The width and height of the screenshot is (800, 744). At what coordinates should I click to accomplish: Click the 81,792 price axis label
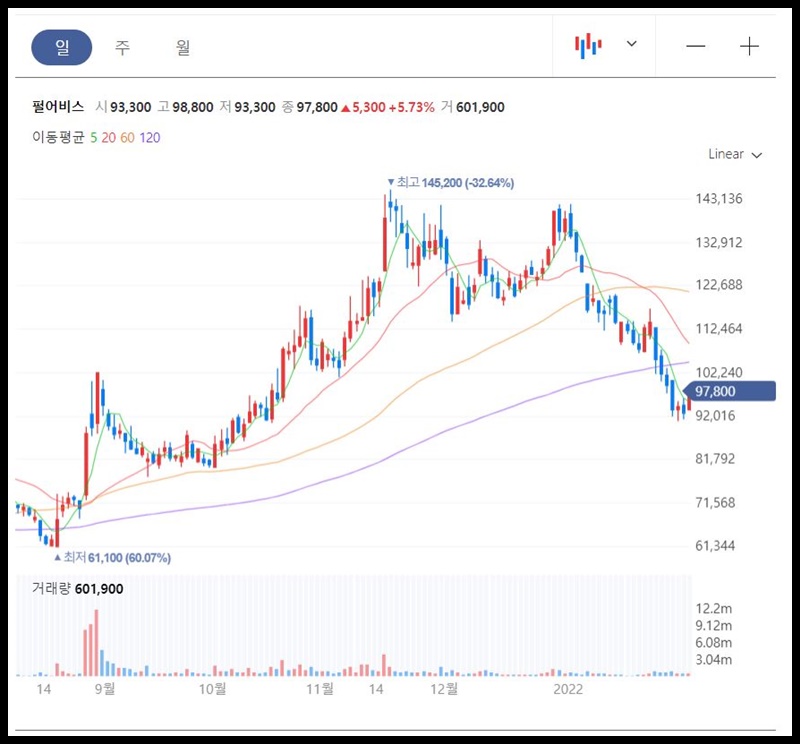click(x=715, y=459)
